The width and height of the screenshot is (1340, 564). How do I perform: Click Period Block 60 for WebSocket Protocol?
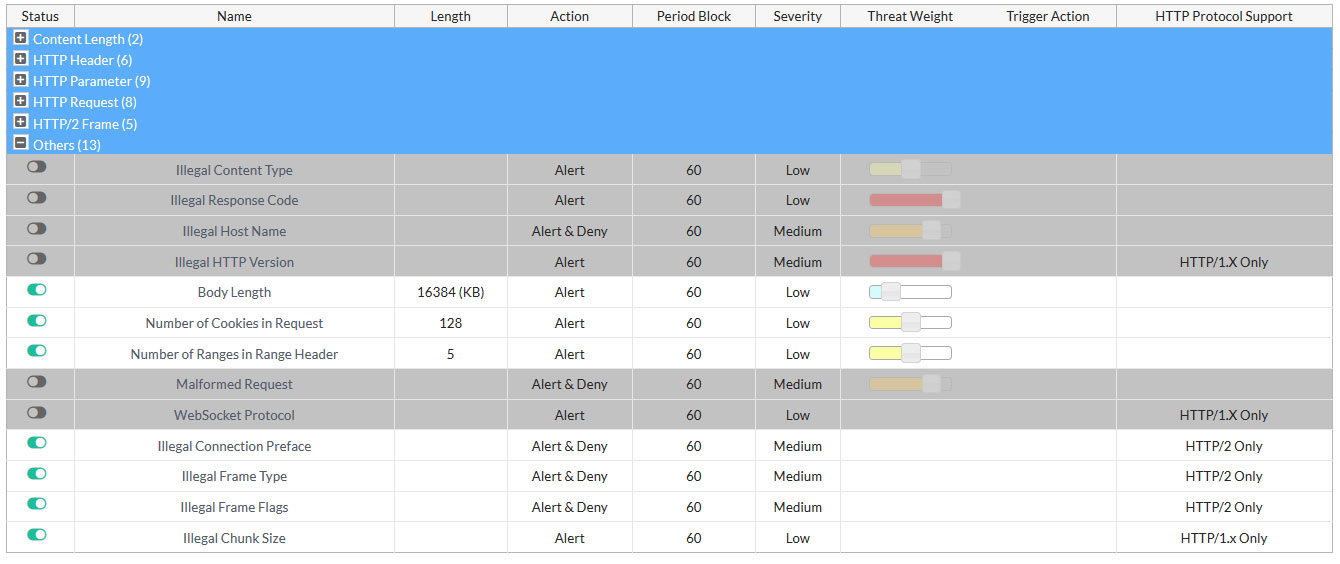[694, 415]
